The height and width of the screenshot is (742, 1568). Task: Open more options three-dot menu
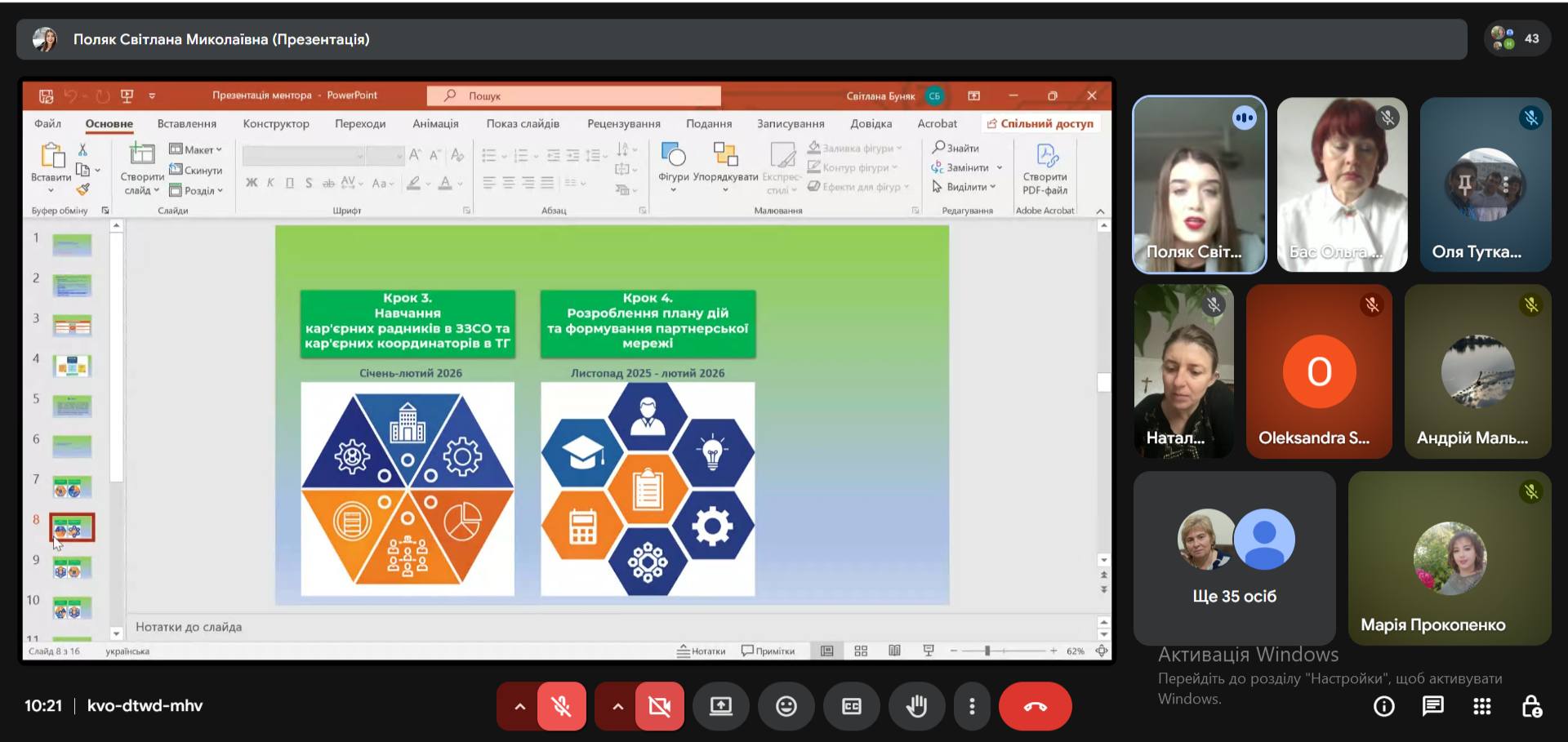click(x=972, y=706)
